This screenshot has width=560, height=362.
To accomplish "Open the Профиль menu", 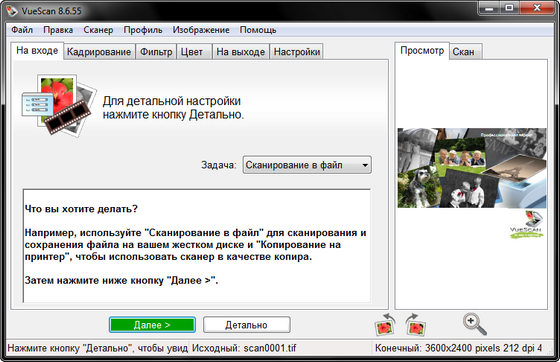I will tap(143, 30).
